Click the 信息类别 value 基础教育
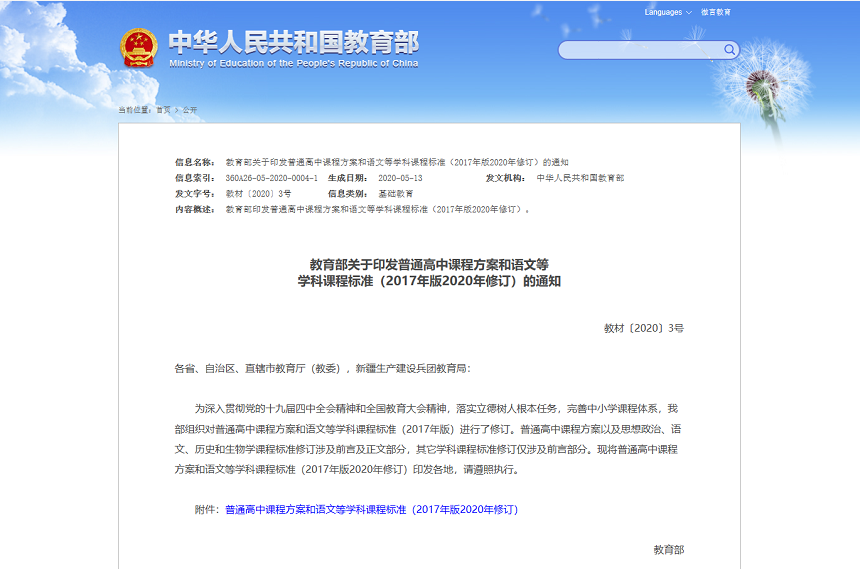Screen dimensions: 860x569 [395, 194]
